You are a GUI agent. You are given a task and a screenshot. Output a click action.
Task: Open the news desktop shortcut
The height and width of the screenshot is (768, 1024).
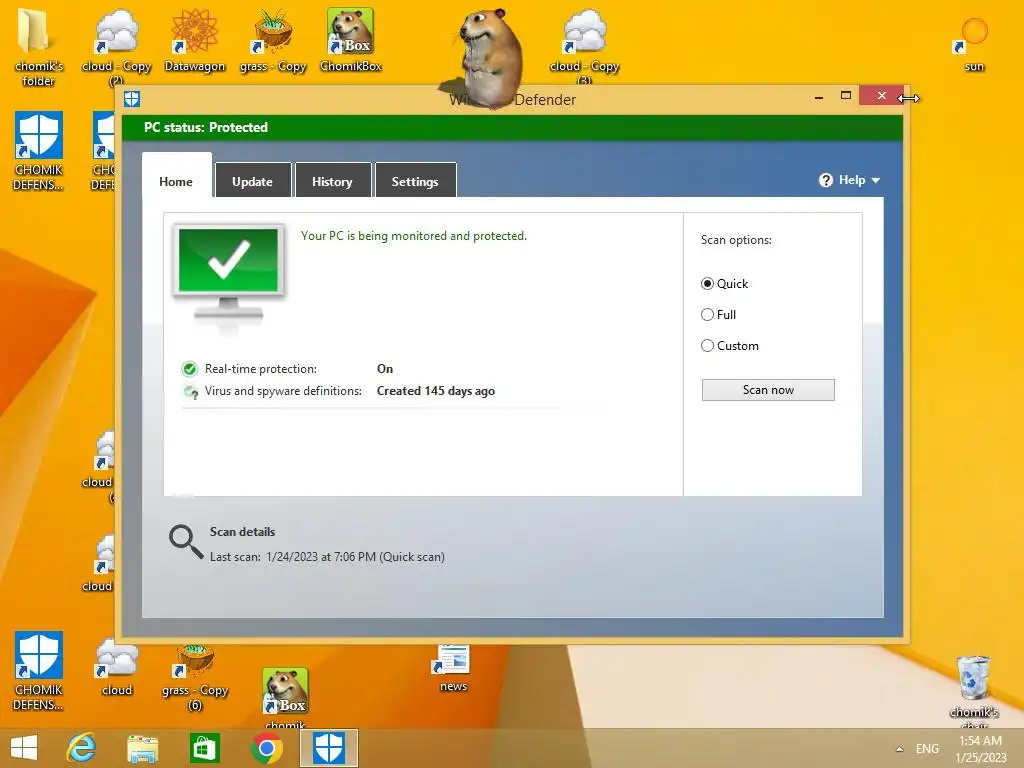click(453, 667)
